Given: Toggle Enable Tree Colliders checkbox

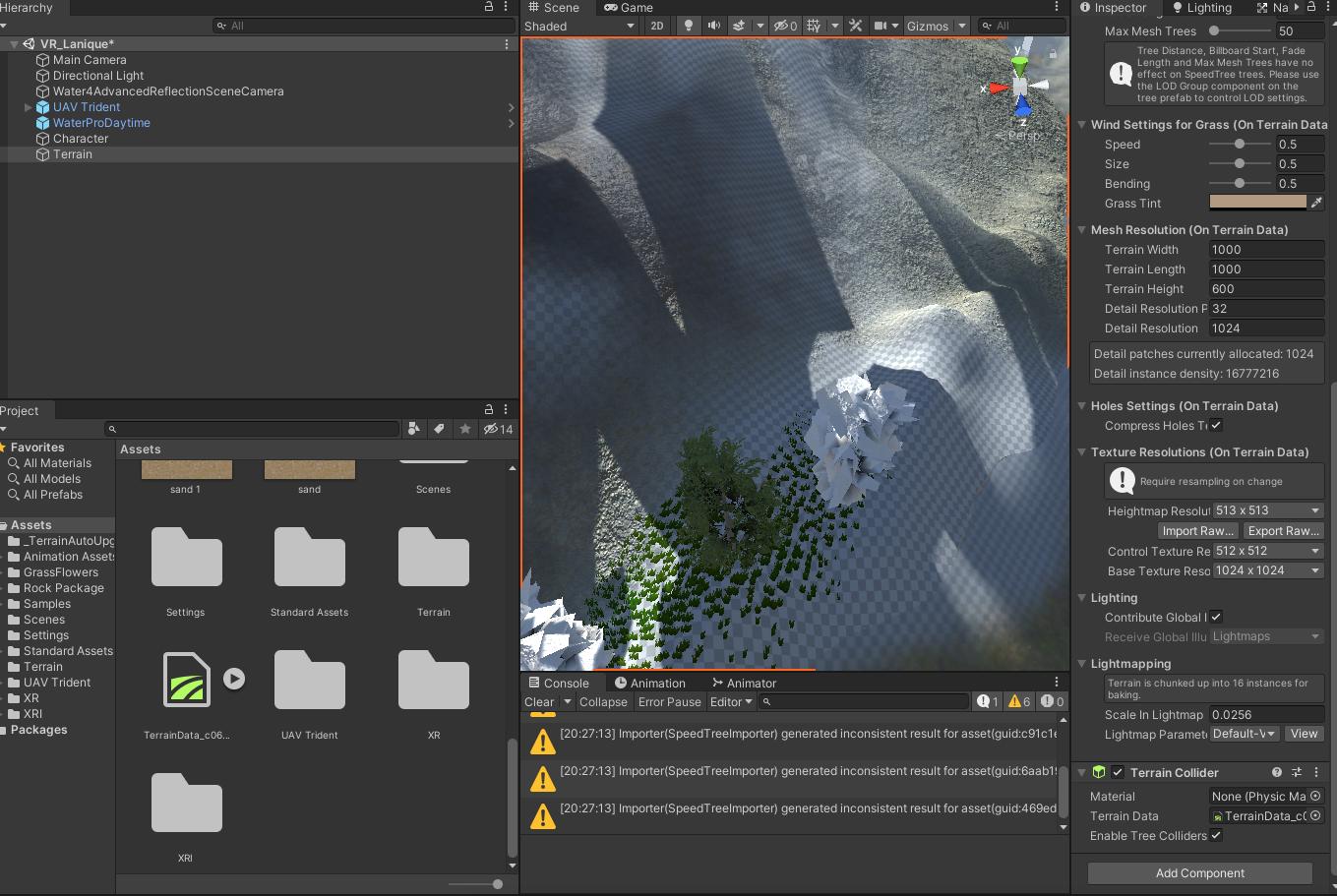Looking at the screenshot, I should click(x=1216, y=836).
